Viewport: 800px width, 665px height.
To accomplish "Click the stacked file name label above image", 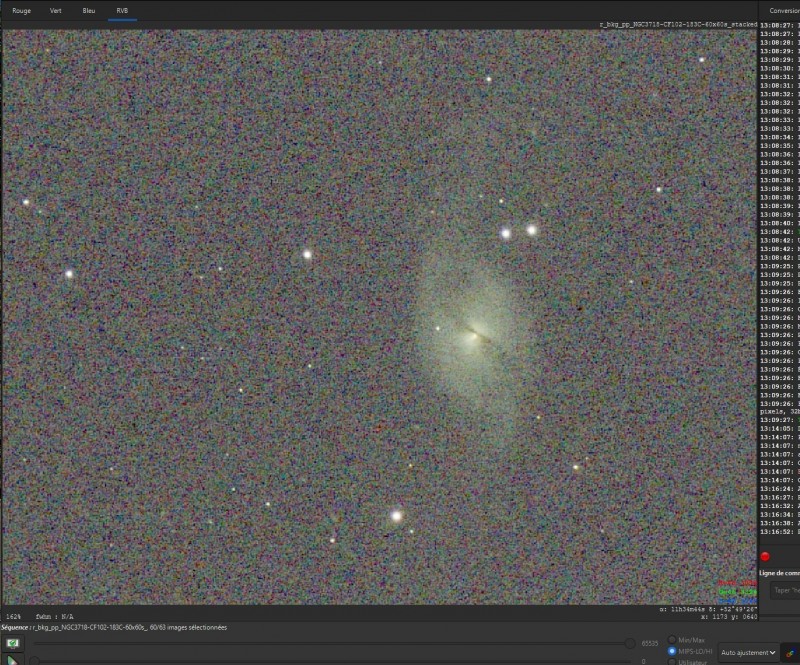I will tap(678, 24).
